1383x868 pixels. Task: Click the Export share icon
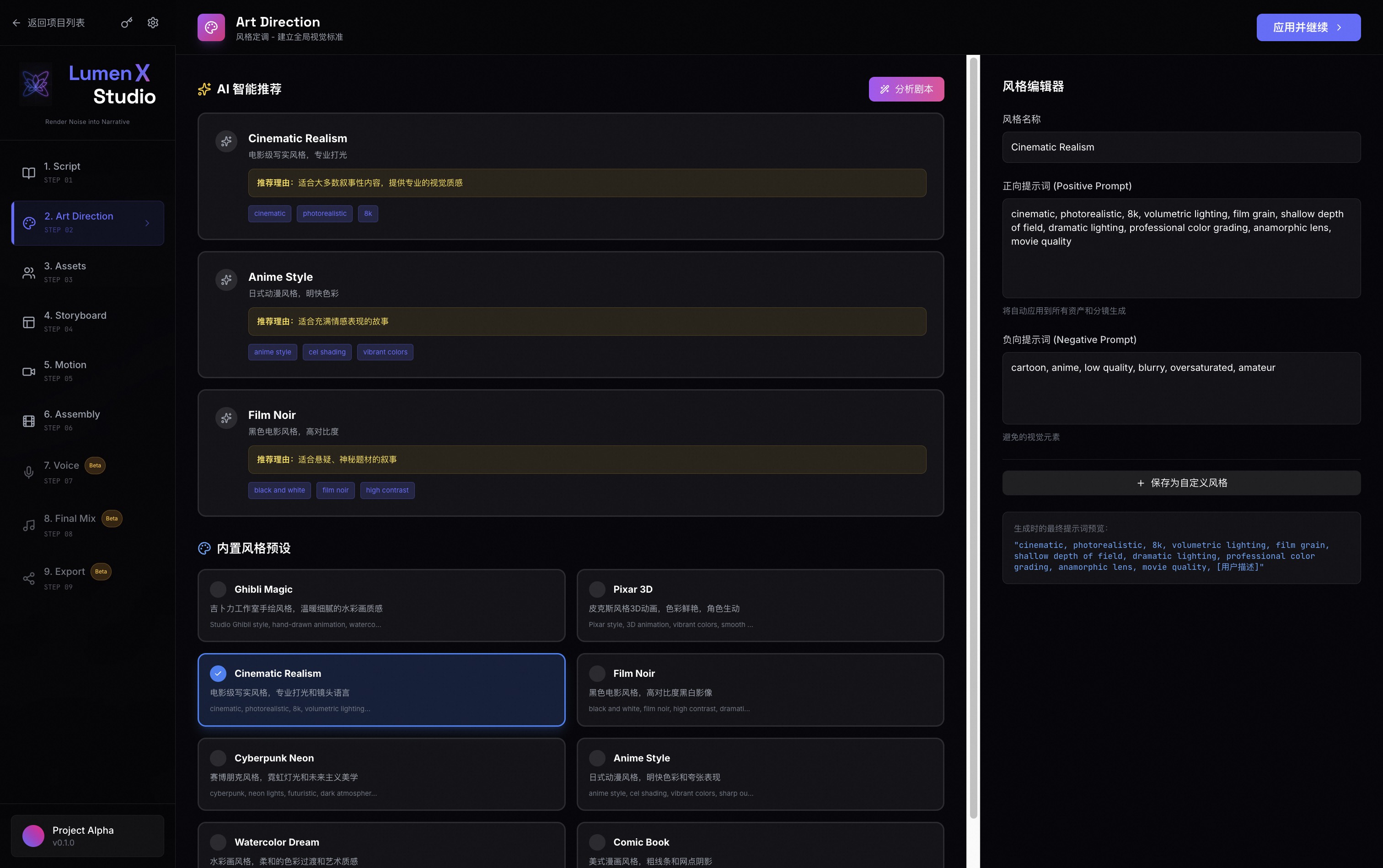click(x=29, y=578)
